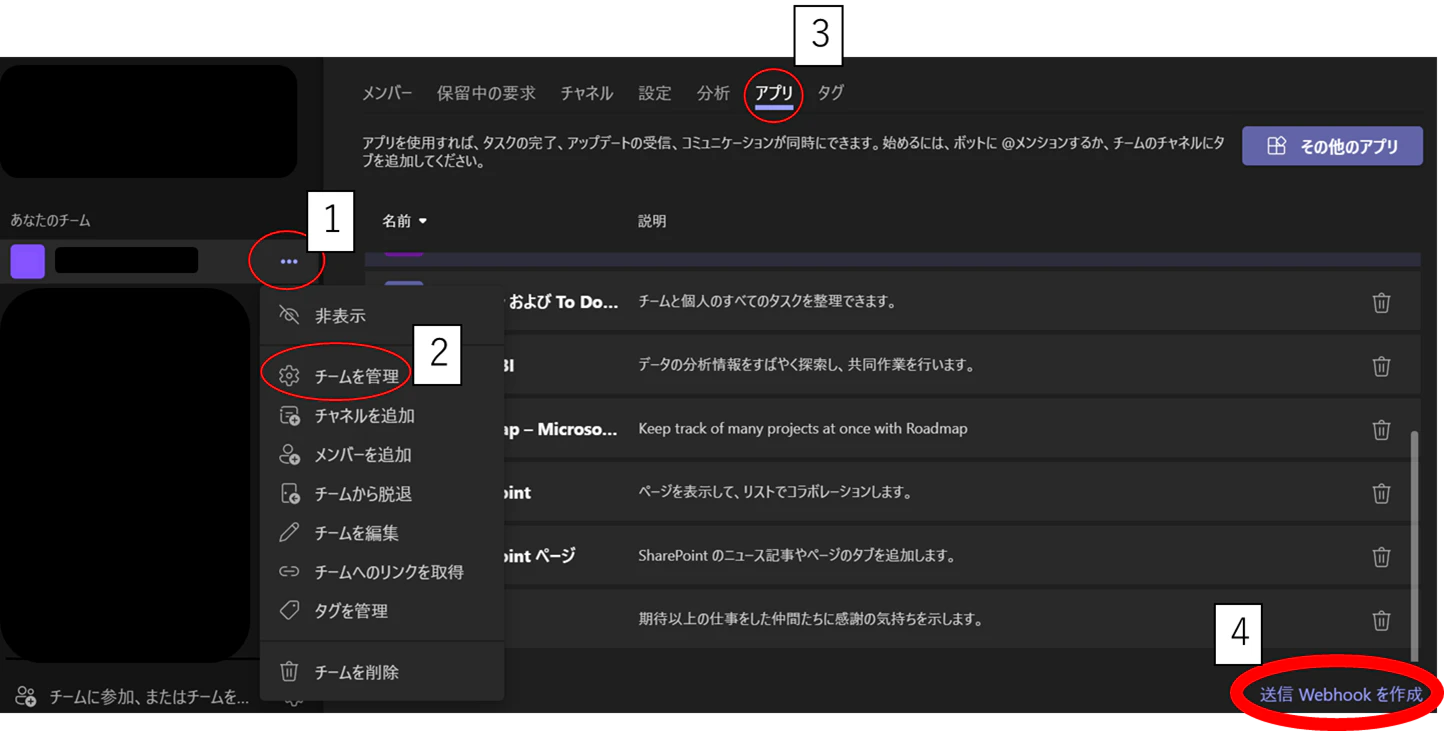Switch to the タグ tab
The width and height of the screenshot is (1444, 731).
pyautogui.click(x=831, y=93)
